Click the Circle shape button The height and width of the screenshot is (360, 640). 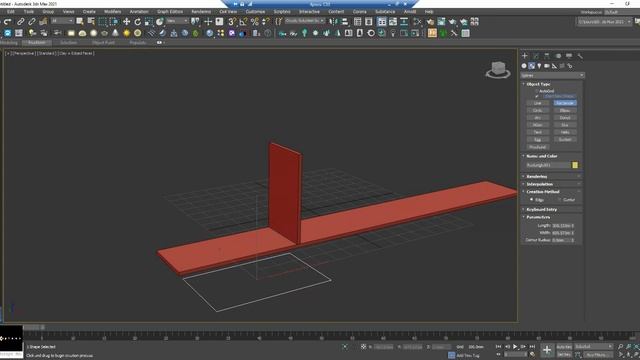[538, 111]
